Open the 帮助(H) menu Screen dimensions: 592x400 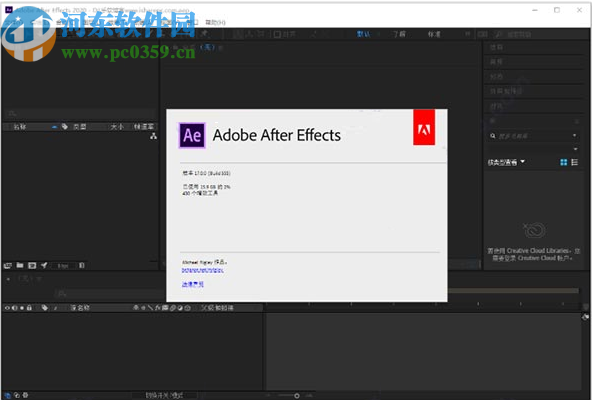click(x=215, y=23)
